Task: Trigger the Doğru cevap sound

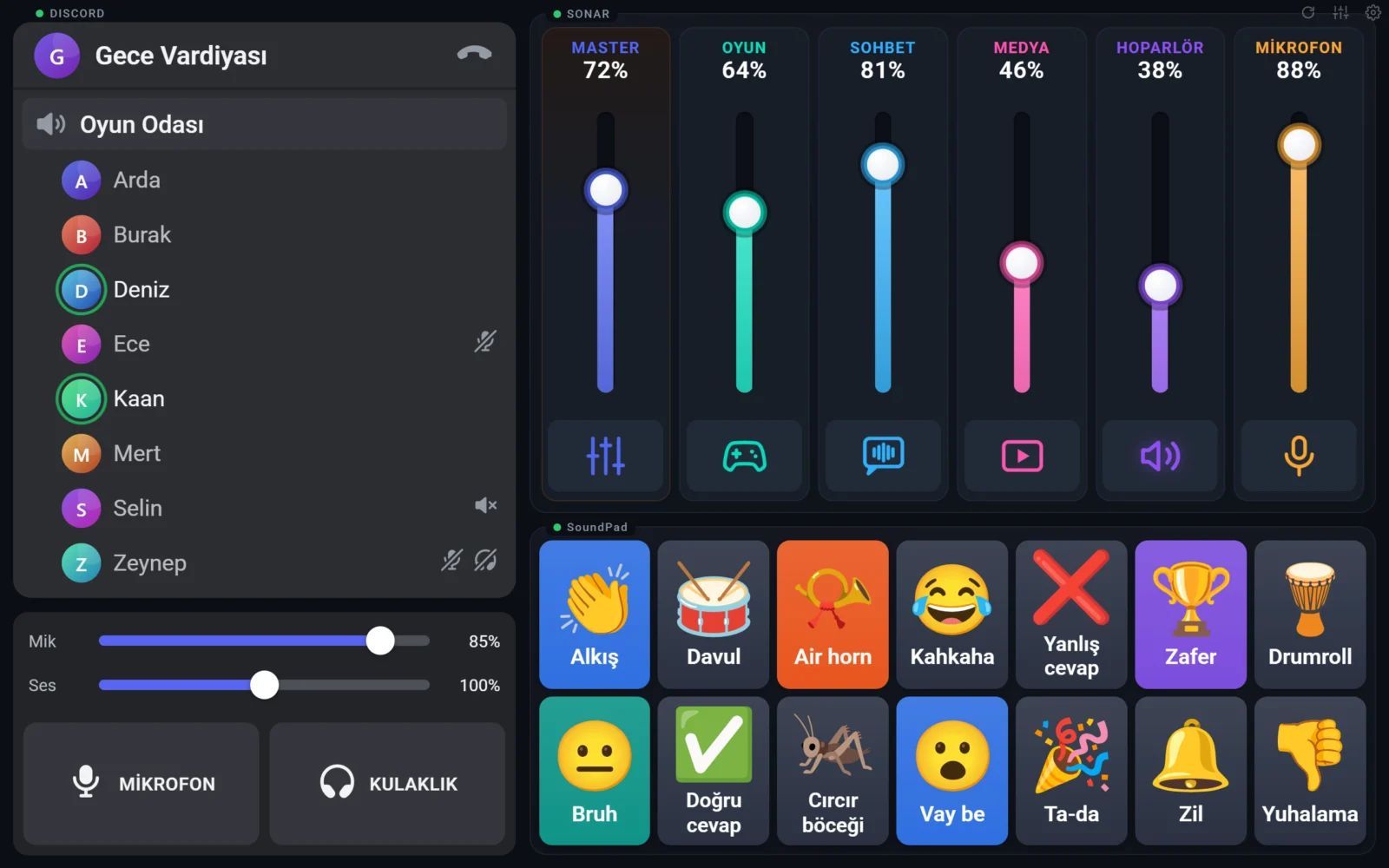Action: pos(714,771)
